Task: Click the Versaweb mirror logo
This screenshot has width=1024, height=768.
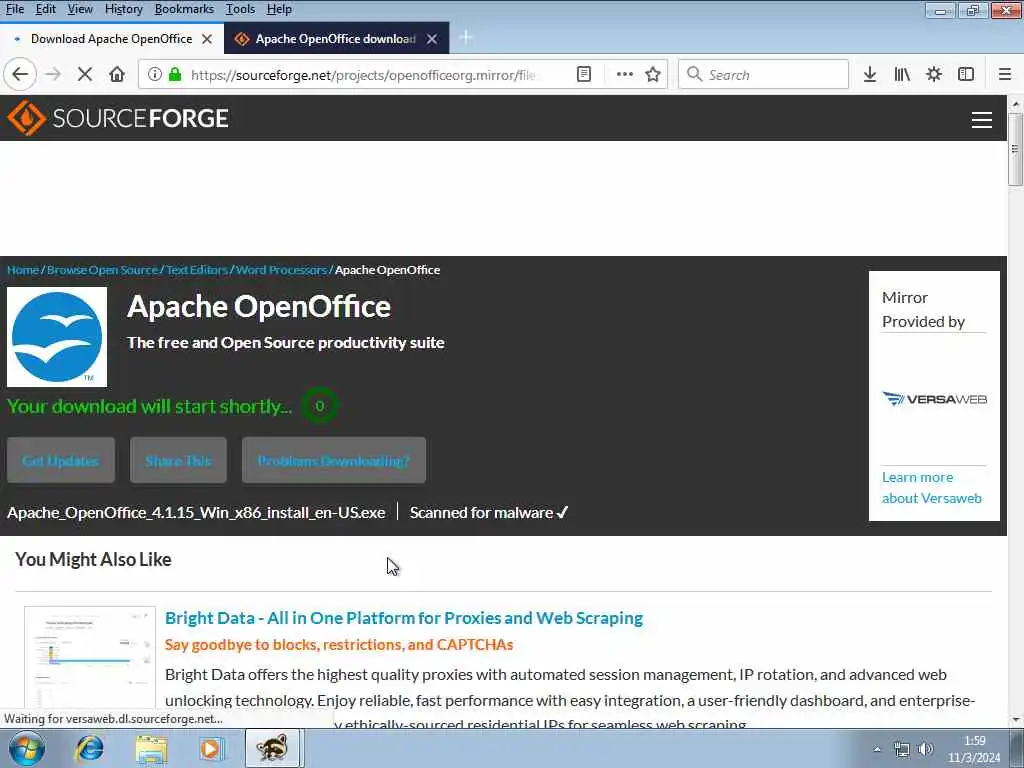Action: (x=935, y=399)
